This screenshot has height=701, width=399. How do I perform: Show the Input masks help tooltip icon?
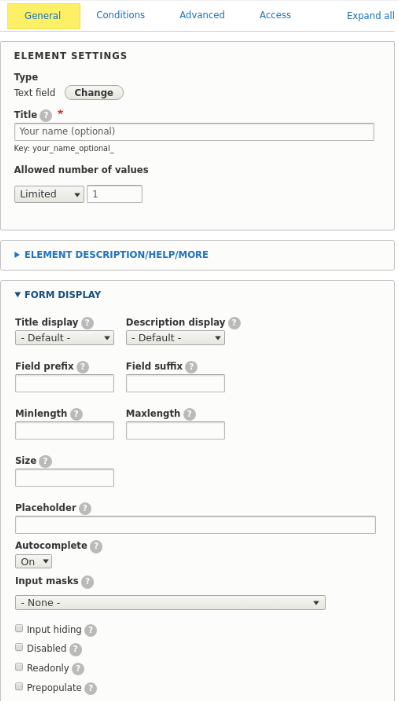click(87, 582)
